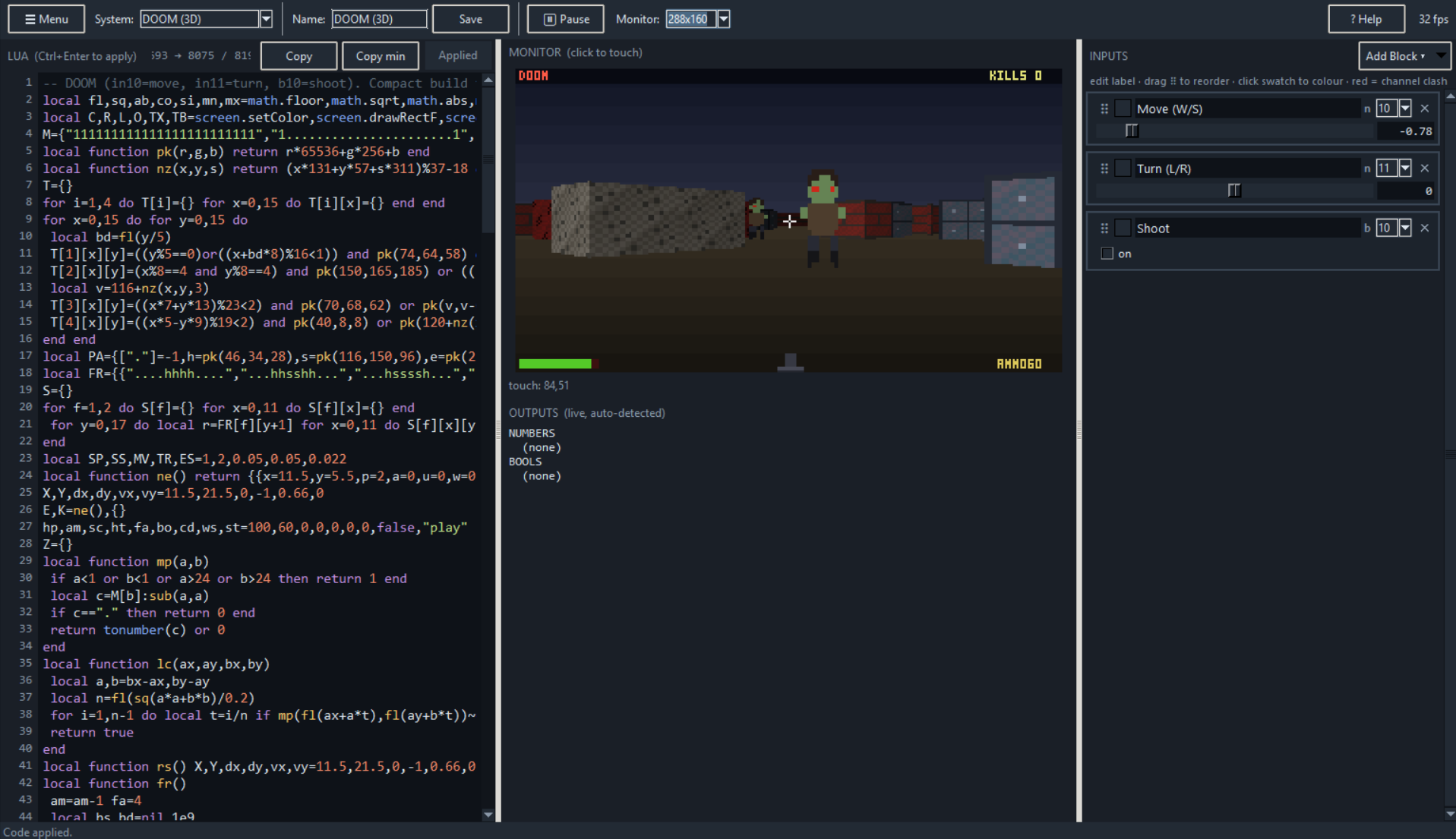
Task: Grab the drag handle of Move (W/S) block
Action: click(1104, 109)
